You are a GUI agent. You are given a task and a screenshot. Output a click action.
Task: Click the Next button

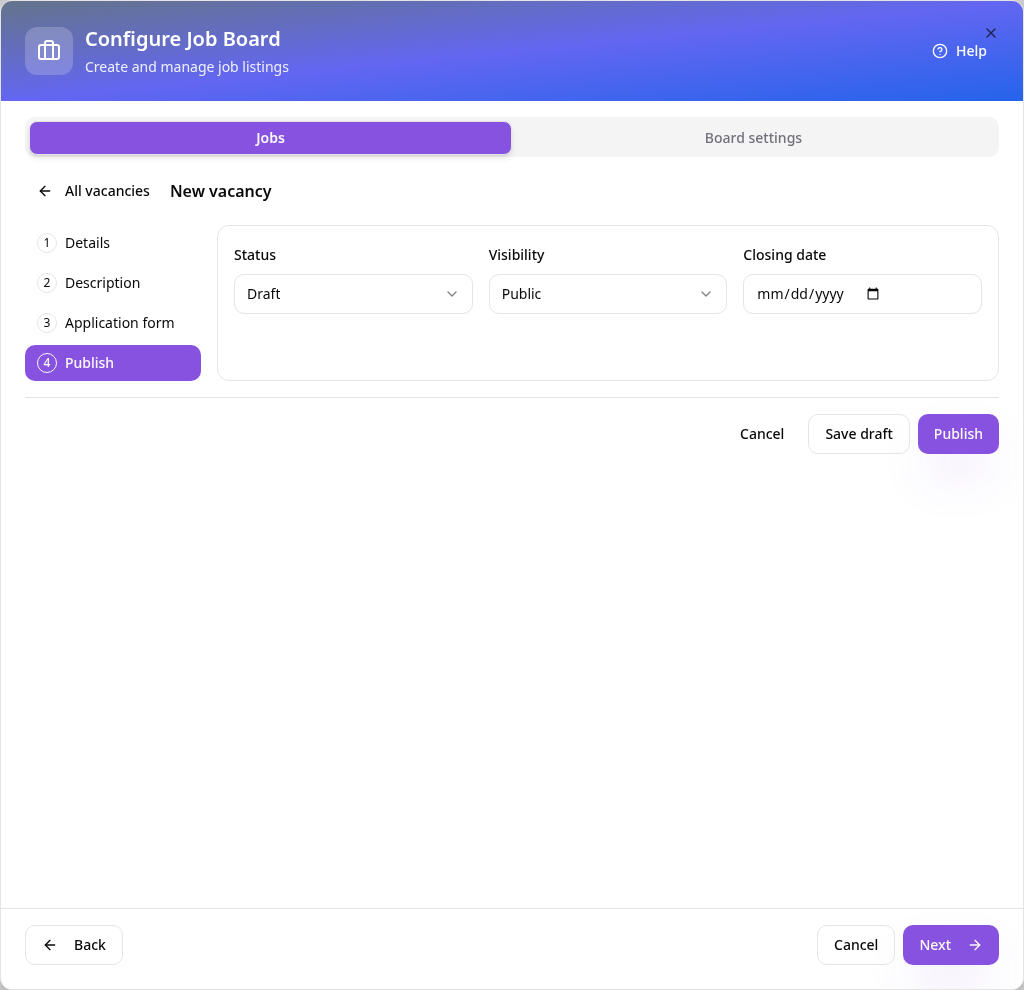click(950, 945)
